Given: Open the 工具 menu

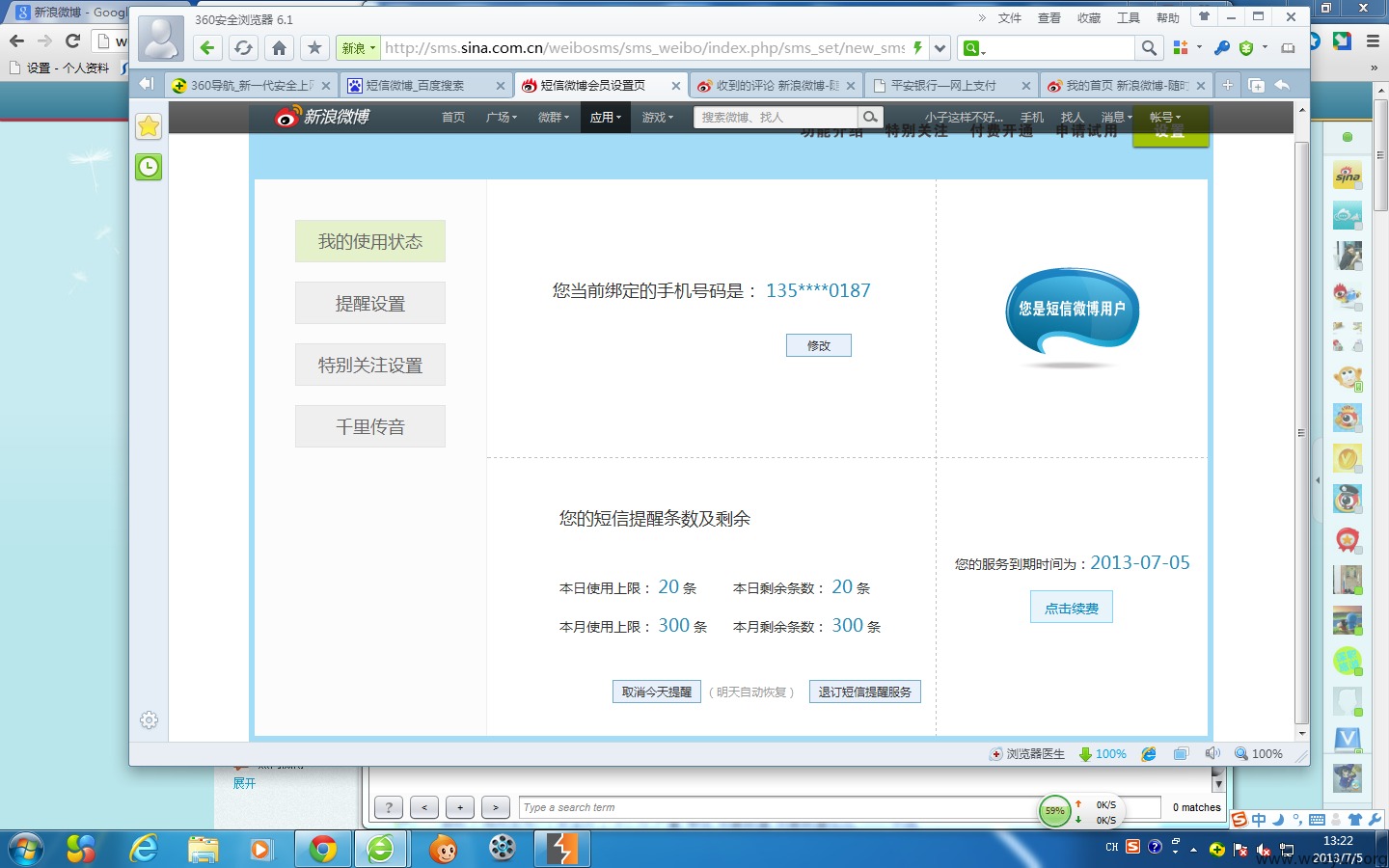Looking at the screenshot, I should pyautogui.click(x=1129, y=18).
